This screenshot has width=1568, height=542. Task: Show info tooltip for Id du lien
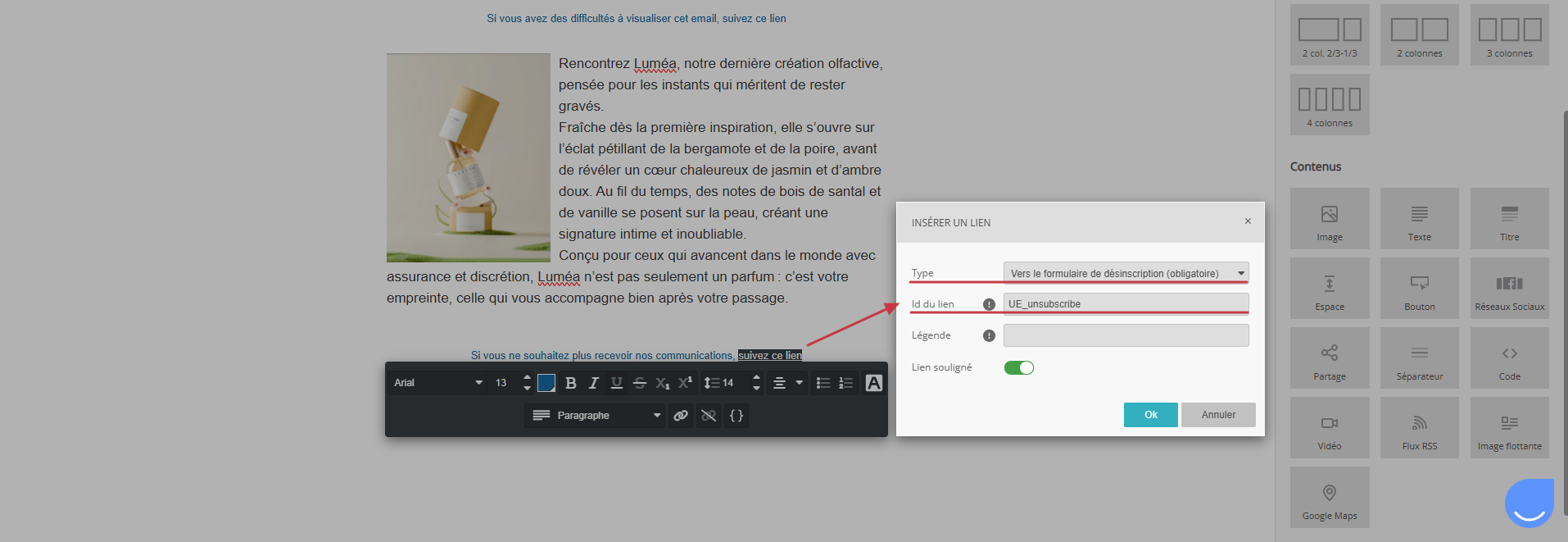pos(989,304)
